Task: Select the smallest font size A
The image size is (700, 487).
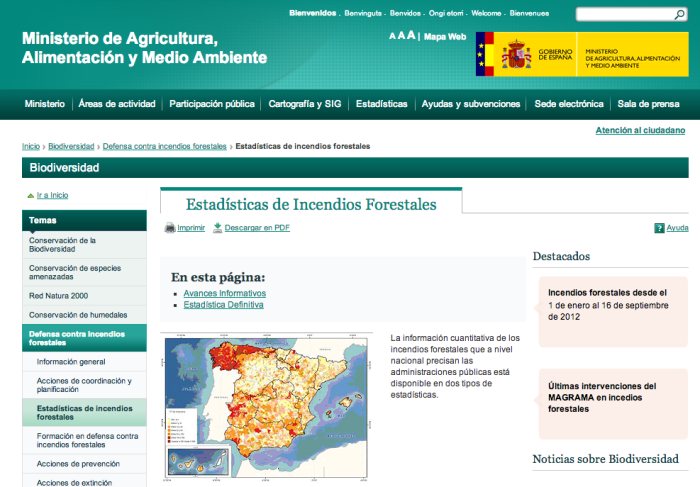Action: pos(392,36)
